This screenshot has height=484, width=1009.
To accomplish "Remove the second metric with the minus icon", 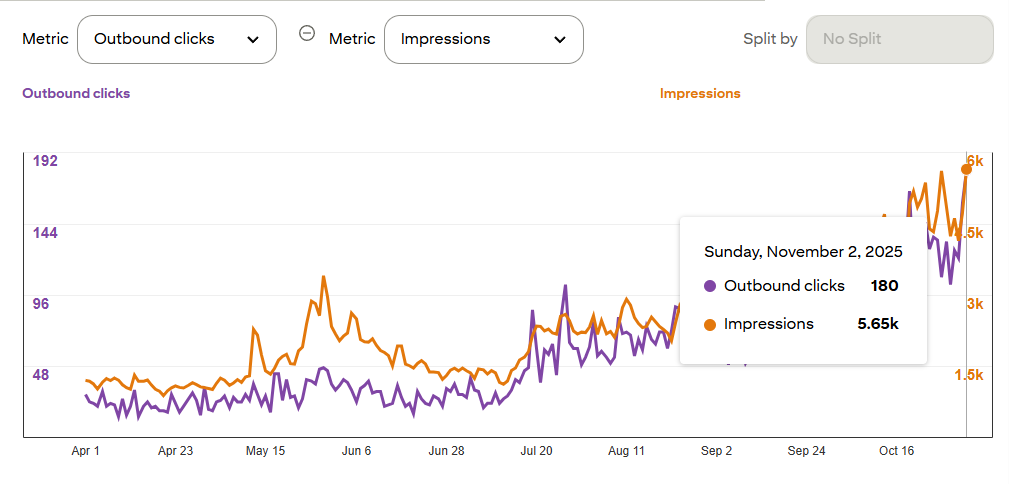I will tap(307, 33).
